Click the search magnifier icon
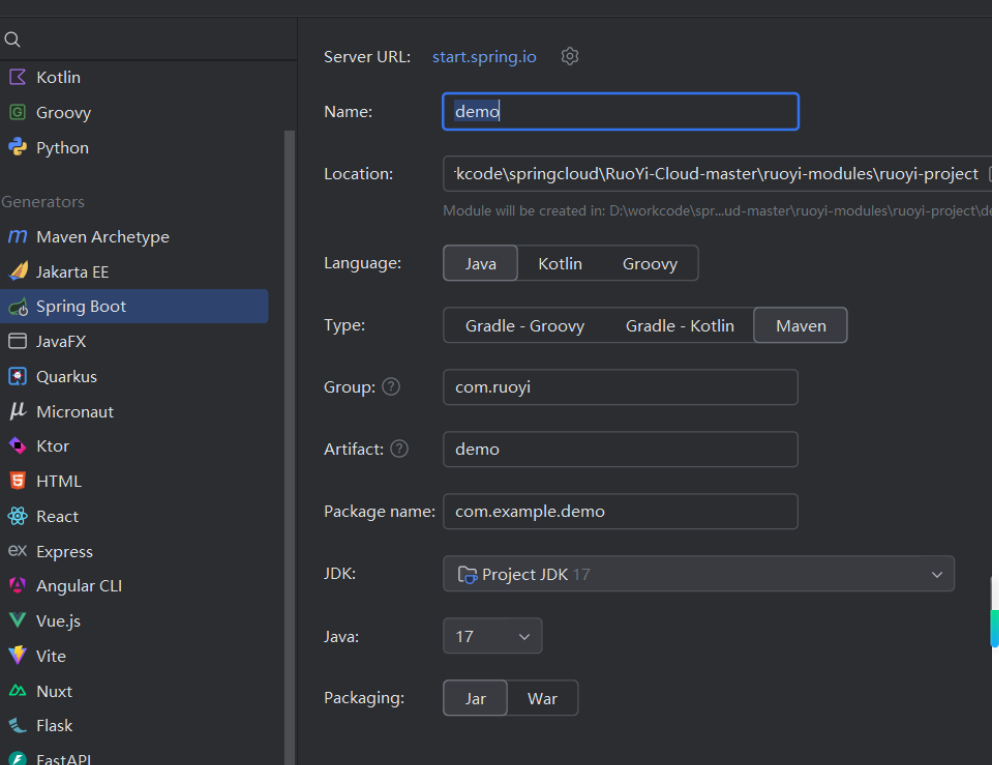 point(12,39)
